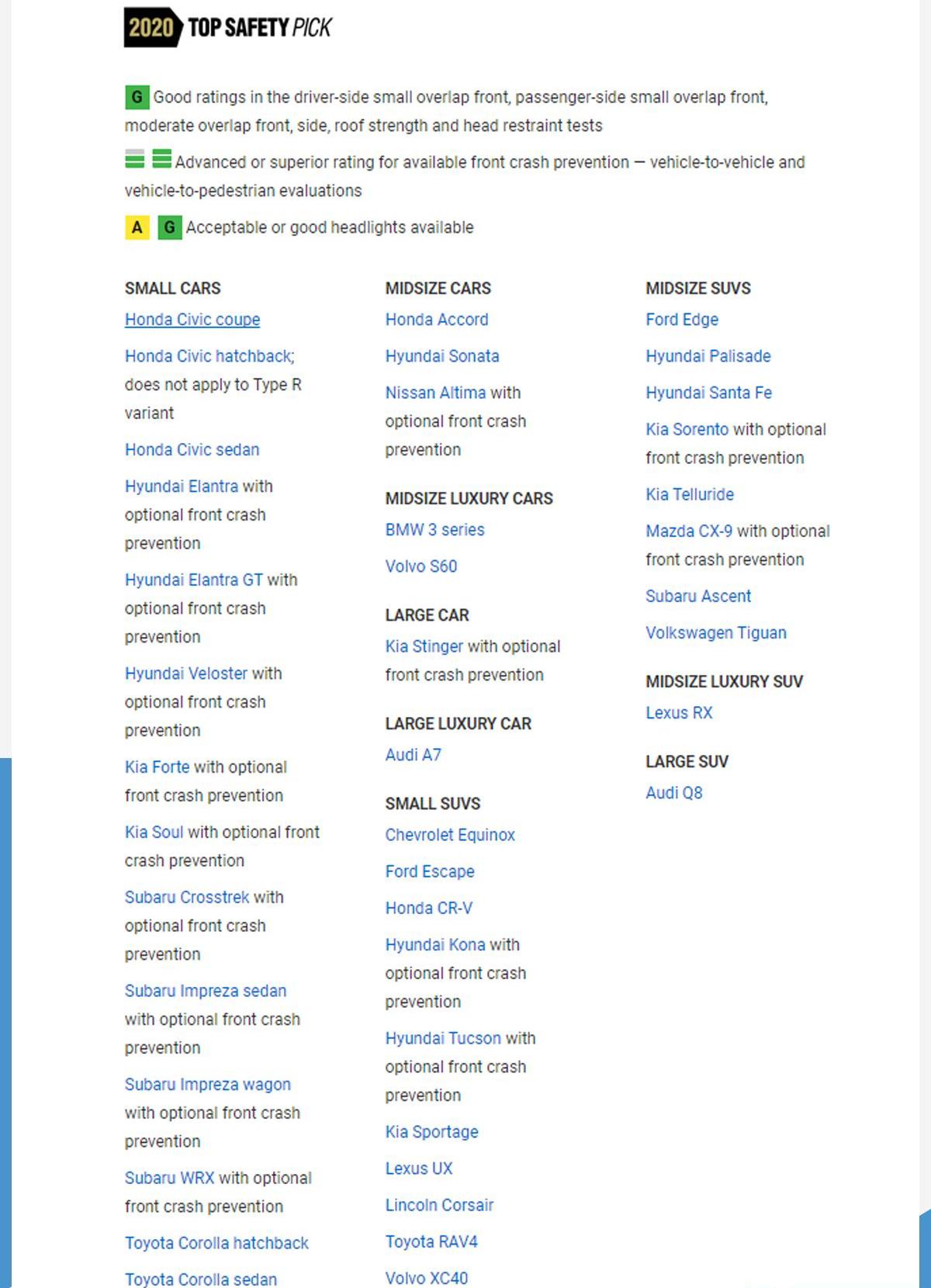Open the Toyota RAV4 link

click(x=431, y=1241)
